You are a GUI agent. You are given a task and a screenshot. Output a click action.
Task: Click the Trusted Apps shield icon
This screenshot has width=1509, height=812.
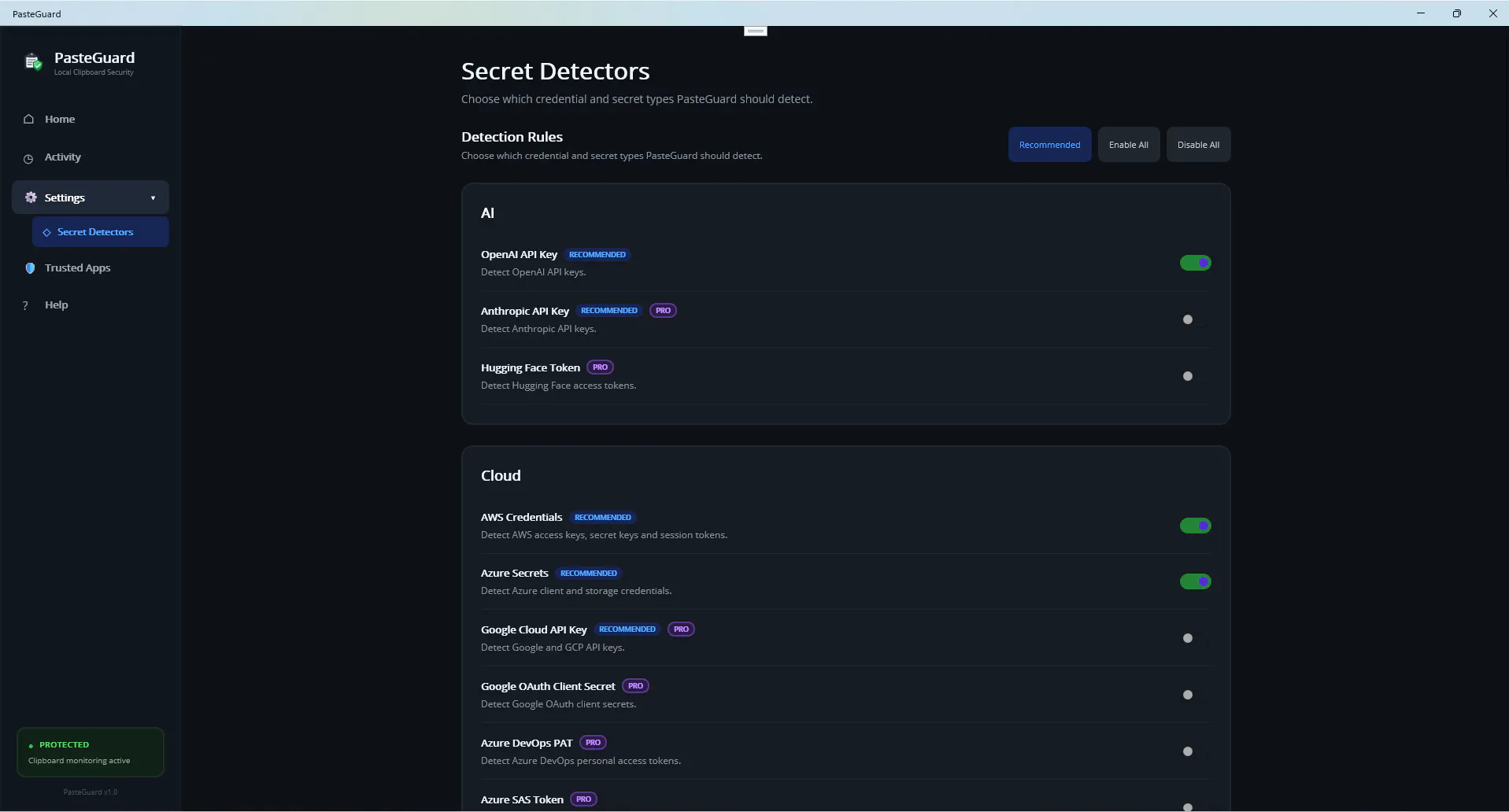pos(30,268)
